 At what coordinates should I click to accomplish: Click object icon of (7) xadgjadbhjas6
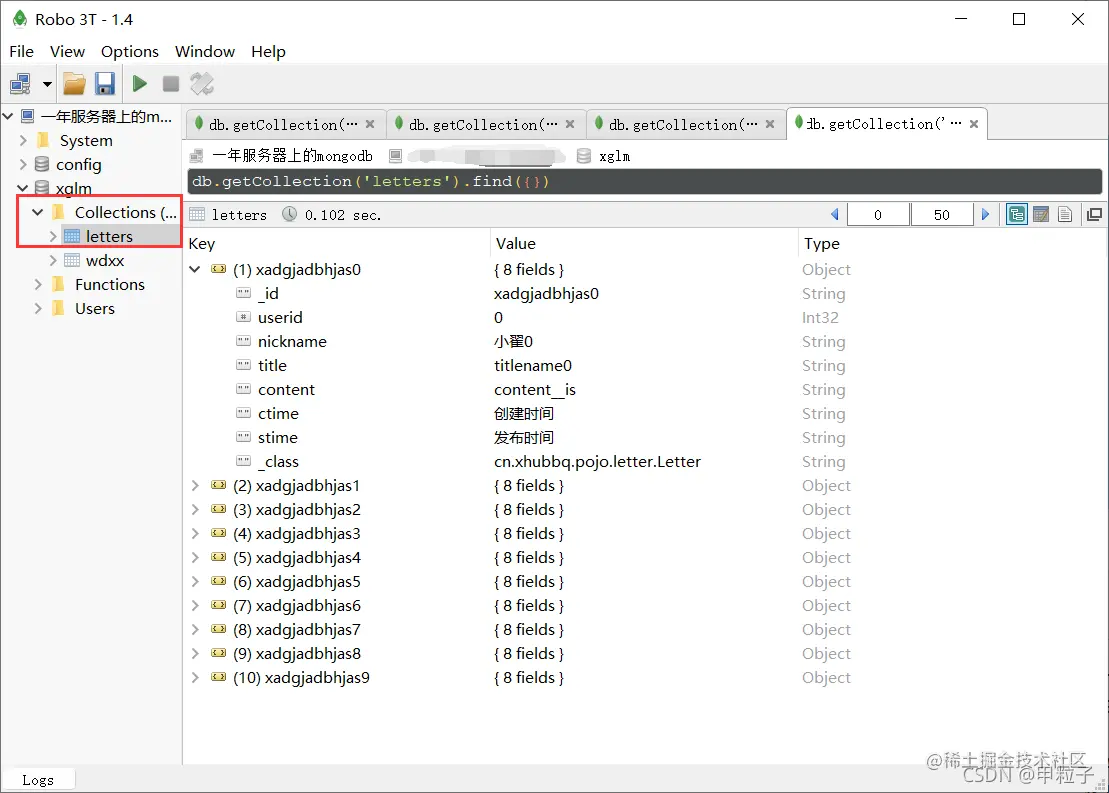point(219,606)
